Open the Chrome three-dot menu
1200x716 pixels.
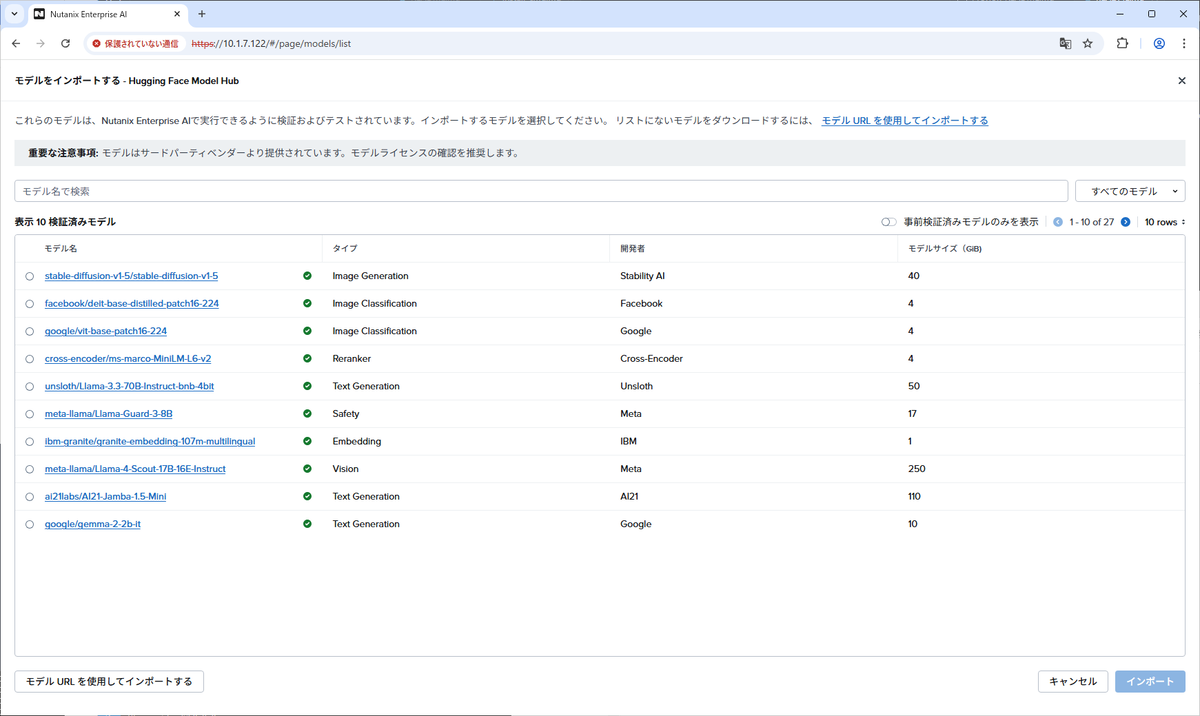point(1183,44)
